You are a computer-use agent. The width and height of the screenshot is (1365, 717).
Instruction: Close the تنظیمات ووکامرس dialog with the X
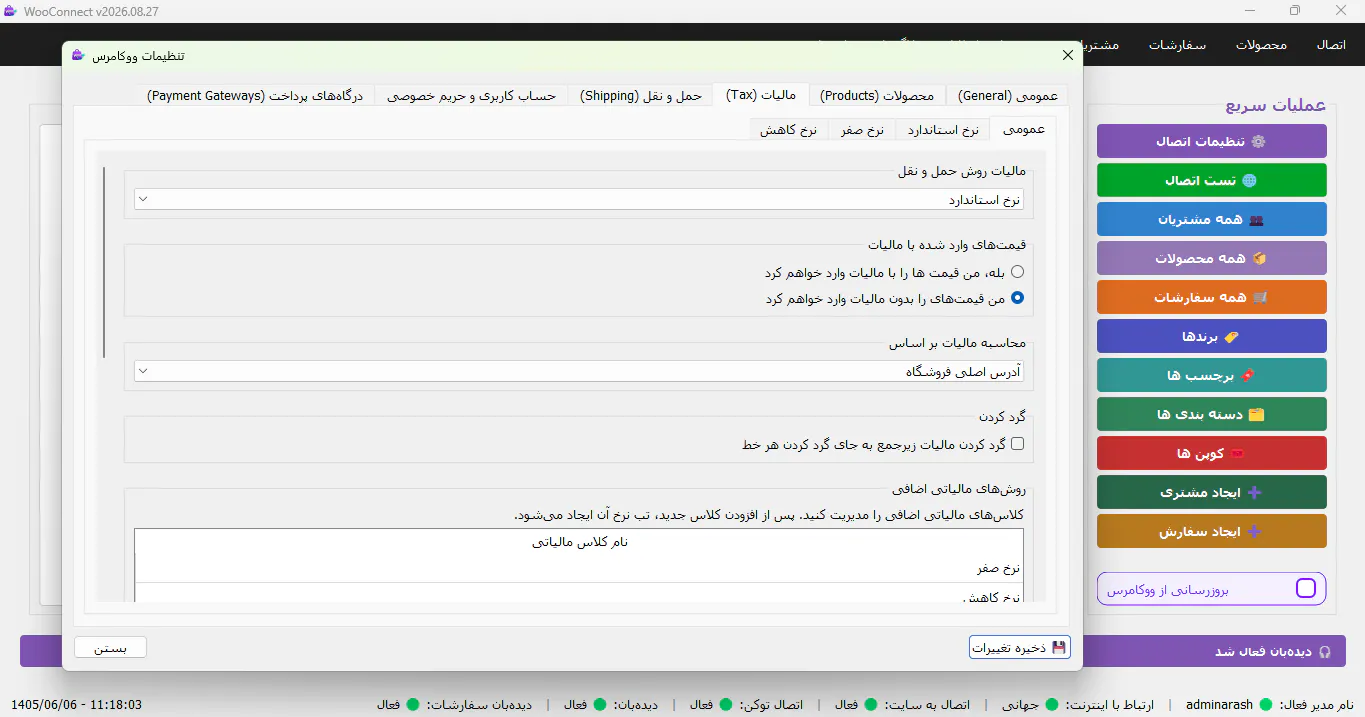click(1068, 55)
